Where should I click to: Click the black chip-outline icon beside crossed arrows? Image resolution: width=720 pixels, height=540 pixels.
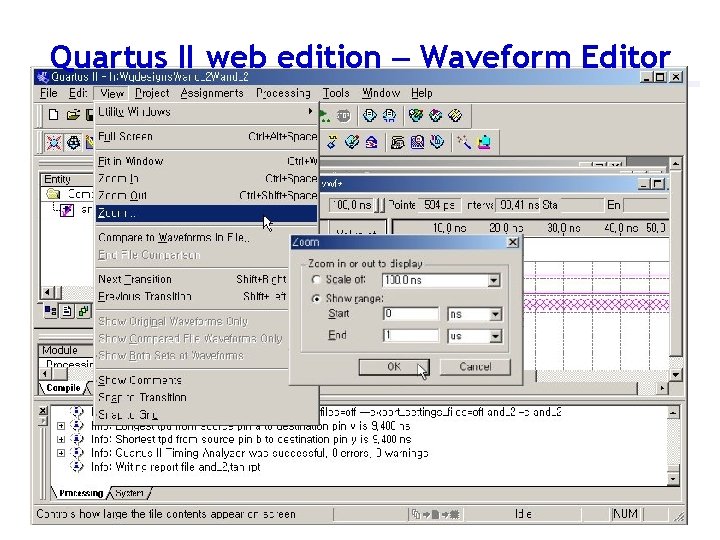73,143
